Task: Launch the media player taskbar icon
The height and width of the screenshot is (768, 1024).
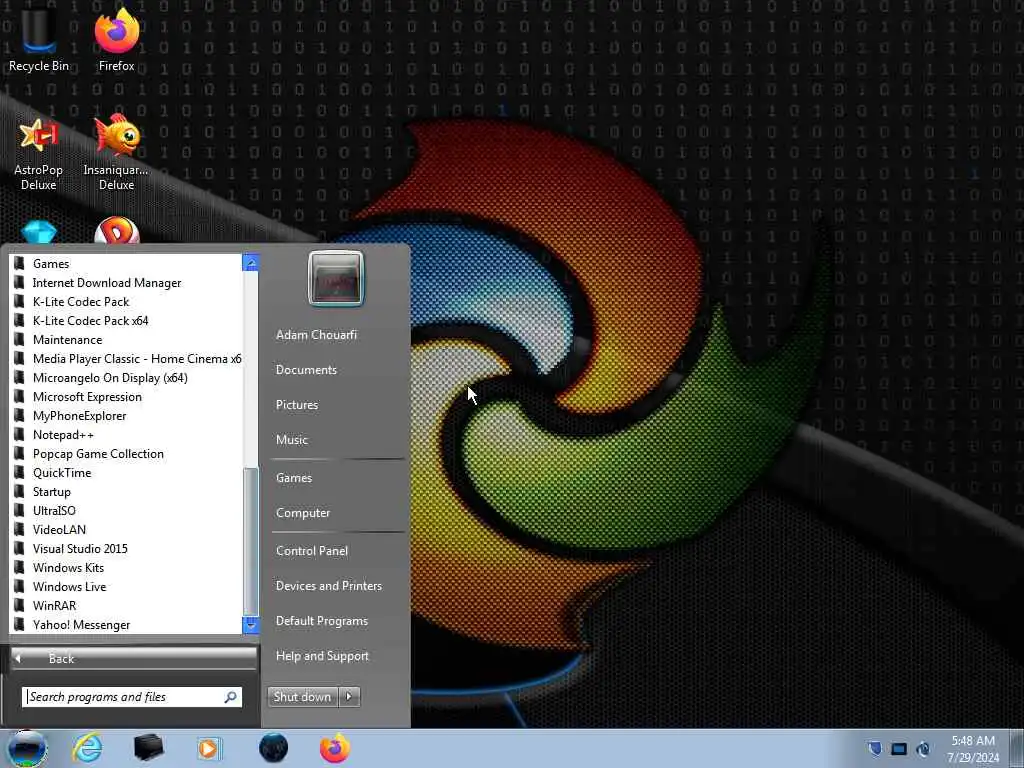Action: pos(209,748)
